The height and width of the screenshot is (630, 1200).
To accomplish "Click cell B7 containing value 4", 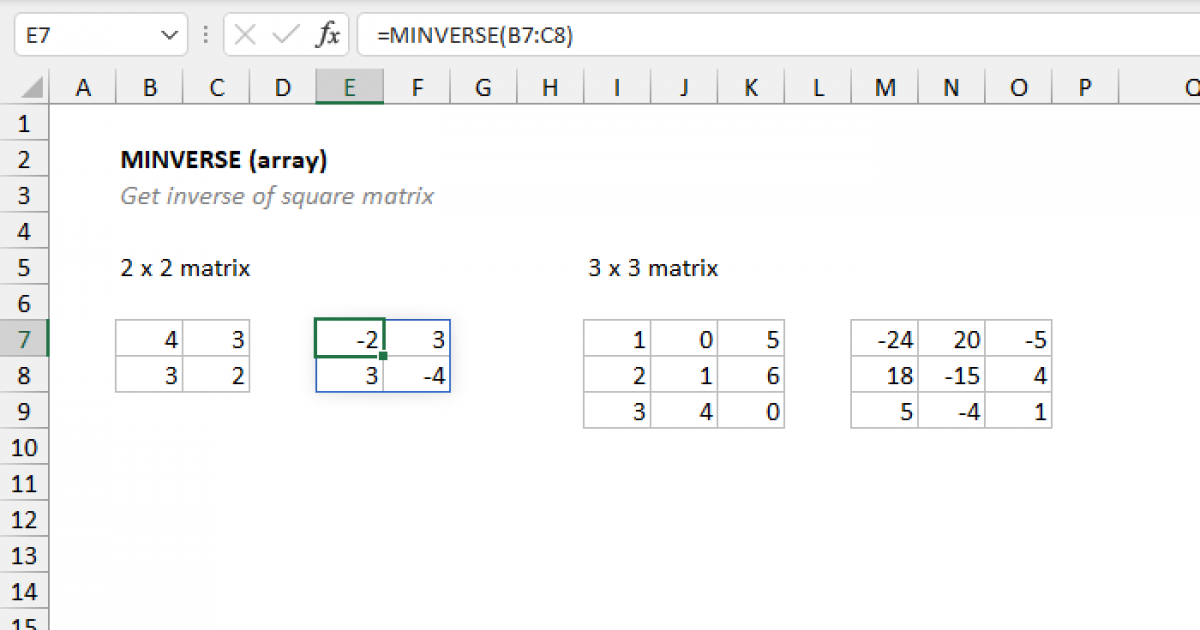I will point(149,340).
